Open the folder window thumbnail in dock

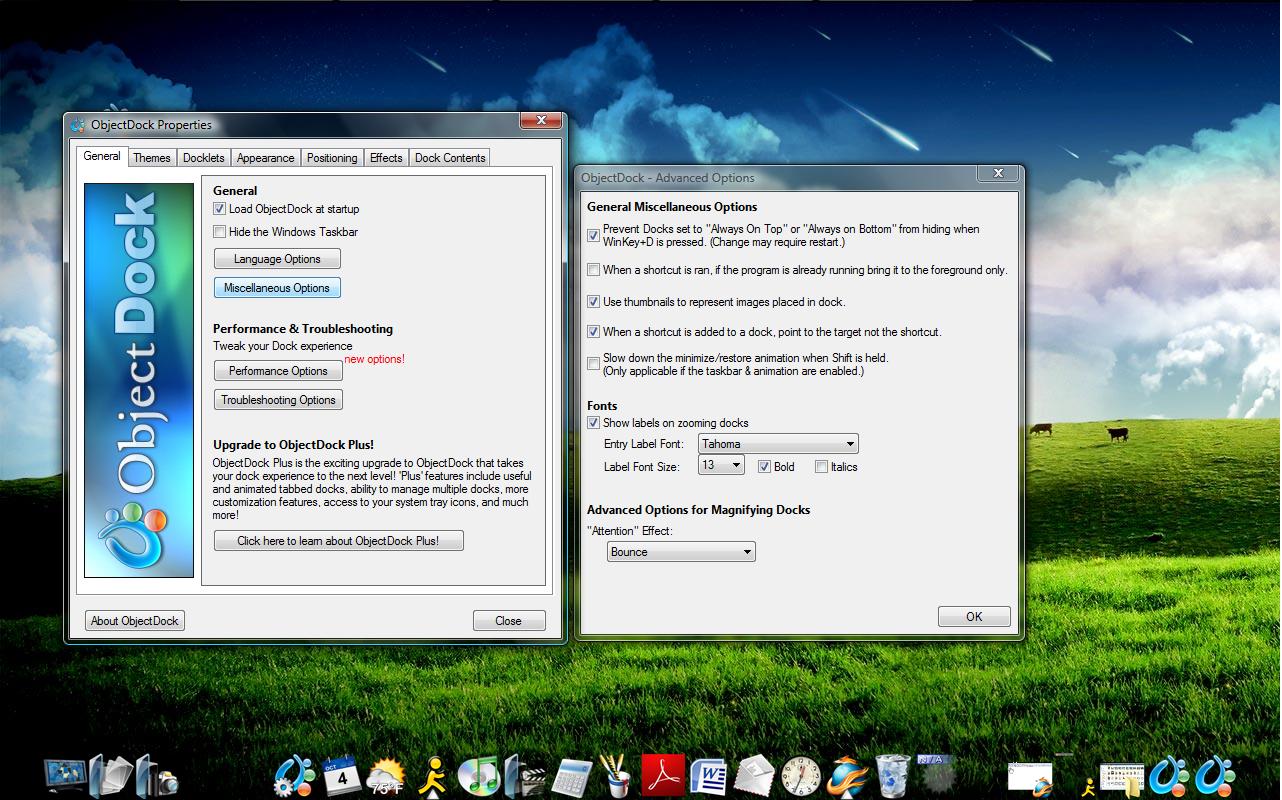[x=1122, y=778]
